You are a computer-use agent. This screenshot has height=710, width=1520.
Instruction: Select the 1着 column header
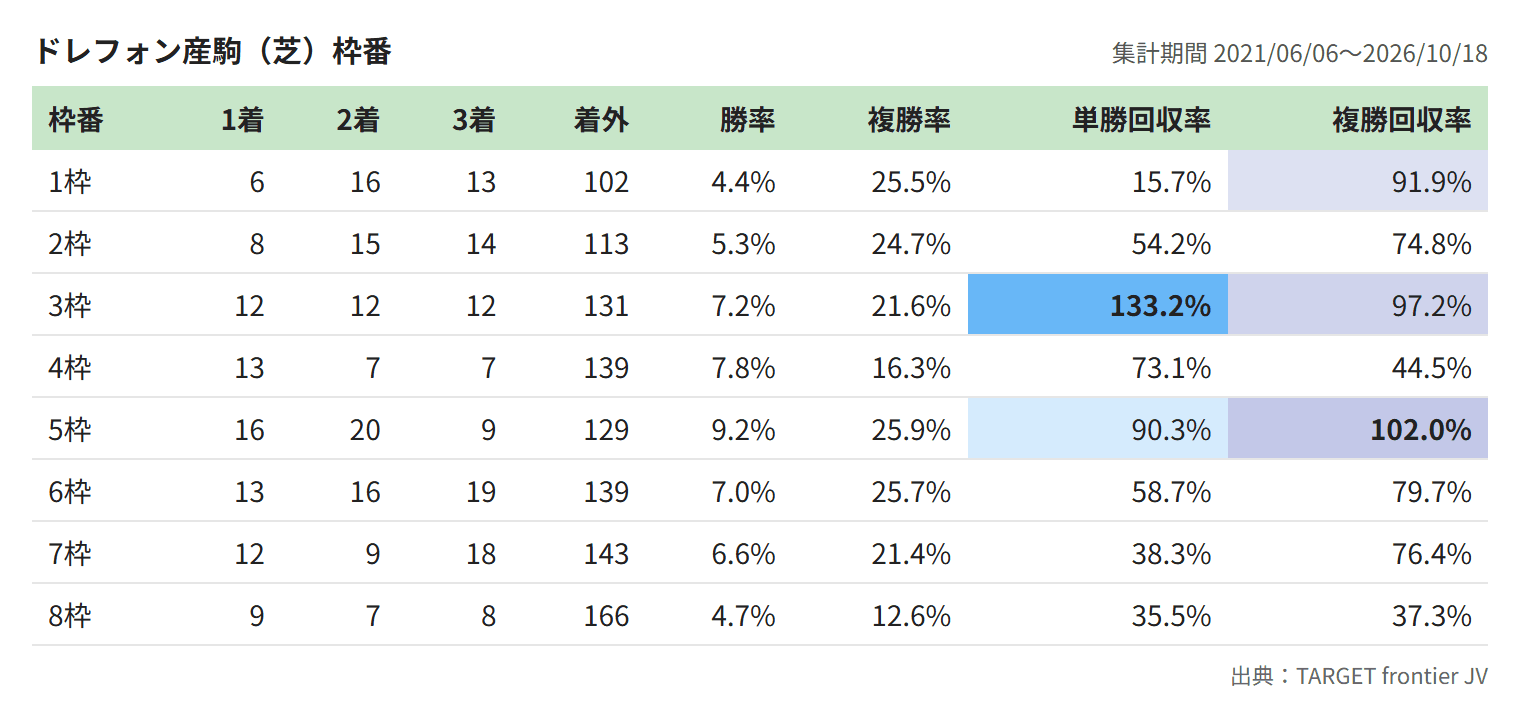(242, 121)
